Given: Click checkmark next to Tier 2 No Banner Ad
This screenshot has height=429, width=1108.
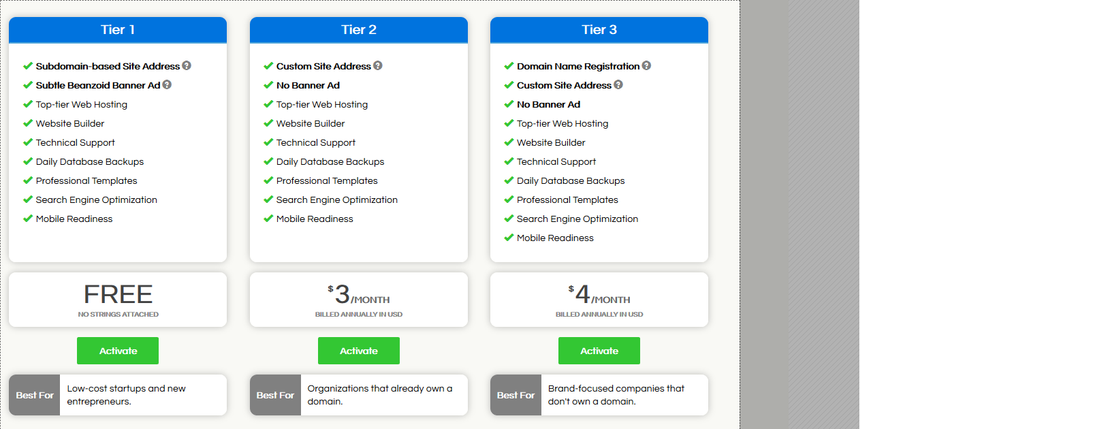Looking at the screenshot, I should pyautogui.click(x=268, y=85).
